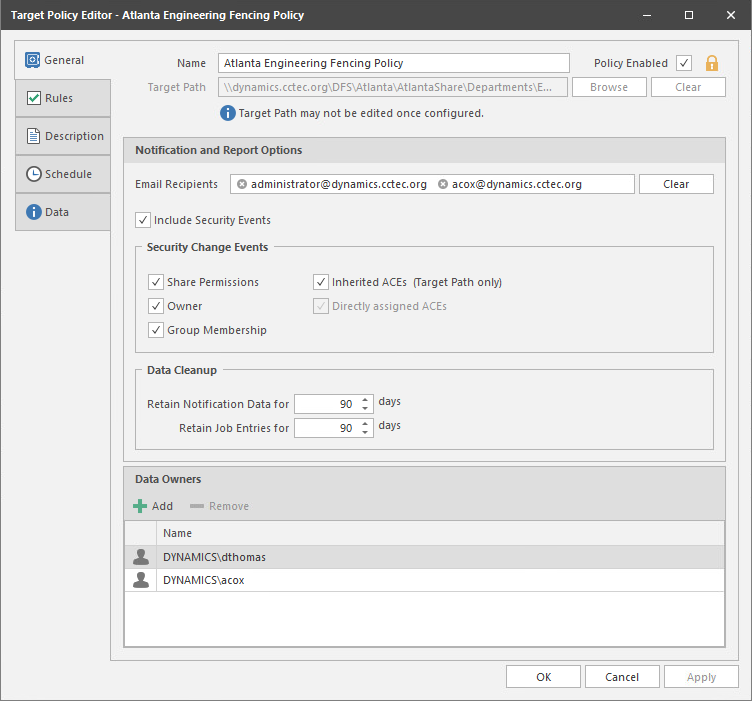The width and height of the screenshot is (752, 701).
Task: Click the user icon next to DYNAMICS\acox
Action: coord(141,580)
